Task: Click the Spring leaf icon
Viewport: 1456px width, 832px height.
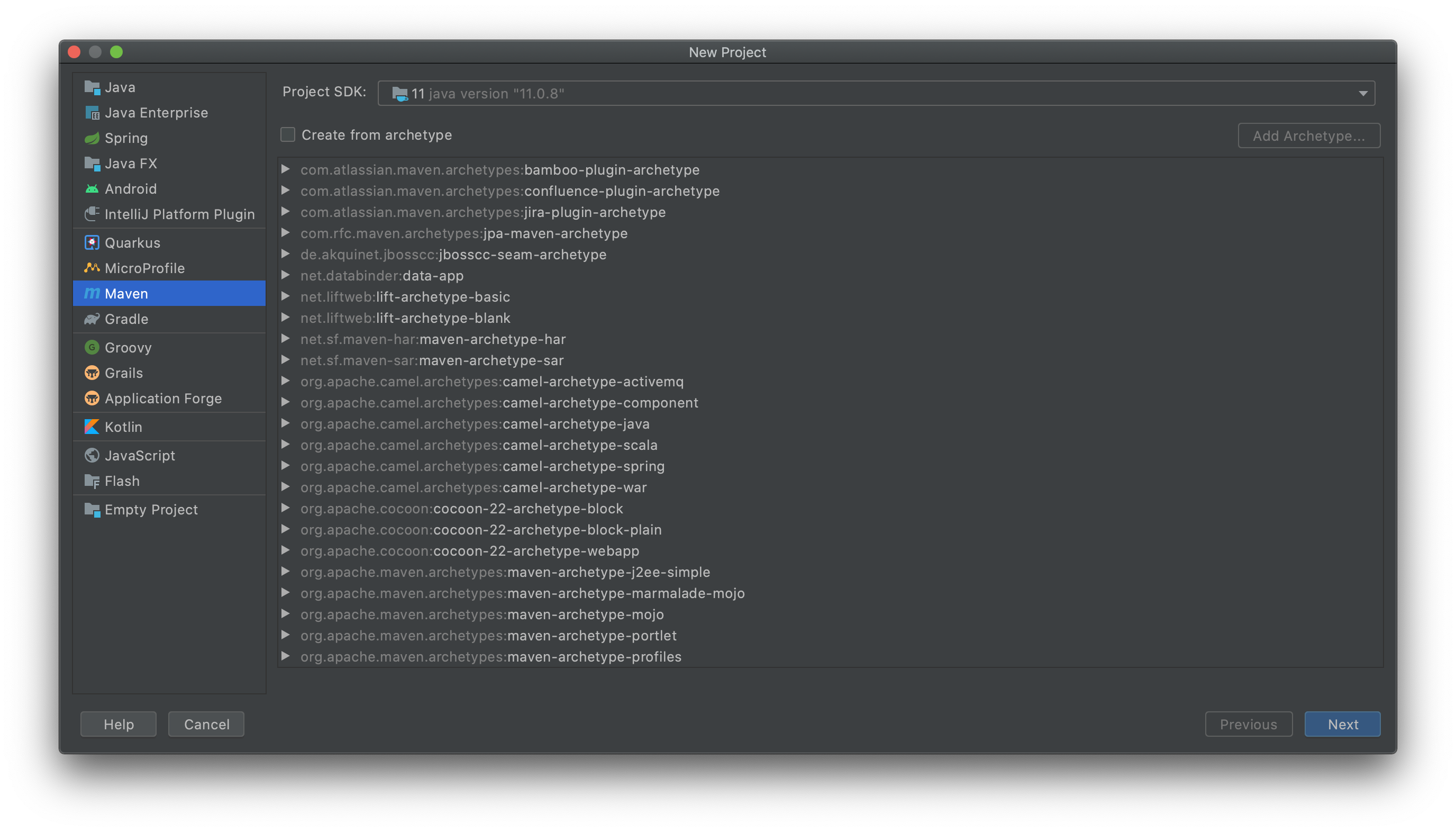Action: pyautogui.click(x=92, y=138)
